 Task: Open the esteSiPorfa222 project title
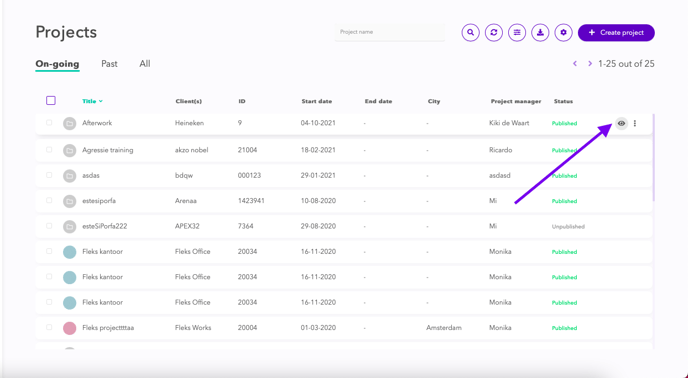[104, 226]
